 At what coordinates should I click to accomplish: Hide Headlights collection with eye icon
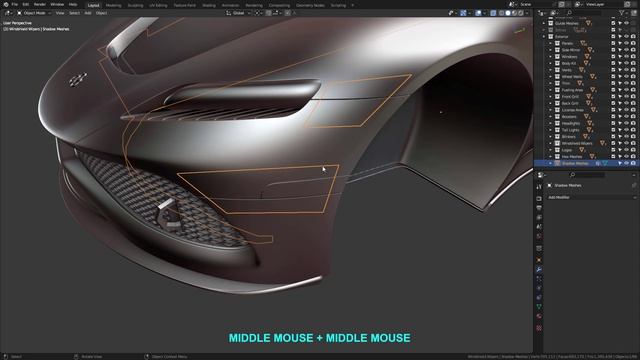pos(627,123)
